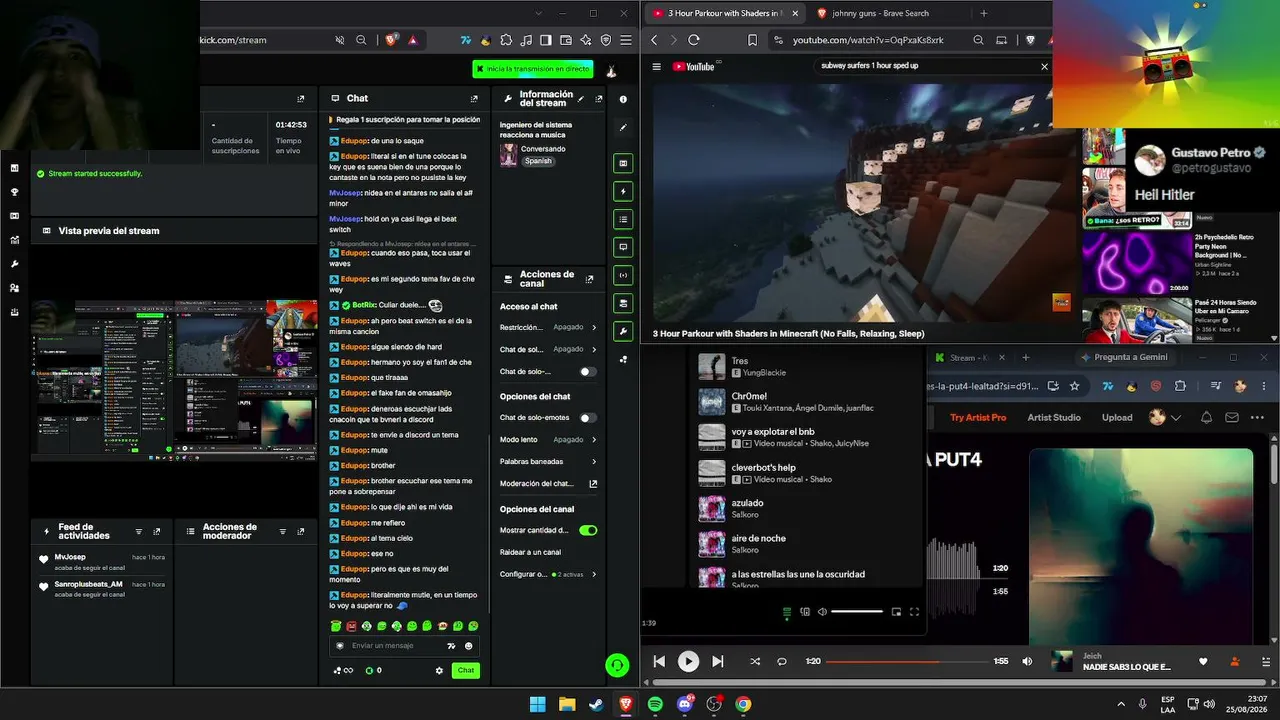Pop out the Acciones de canal panel
Viewport: 1280px width, 720px height.
[589, 279]
